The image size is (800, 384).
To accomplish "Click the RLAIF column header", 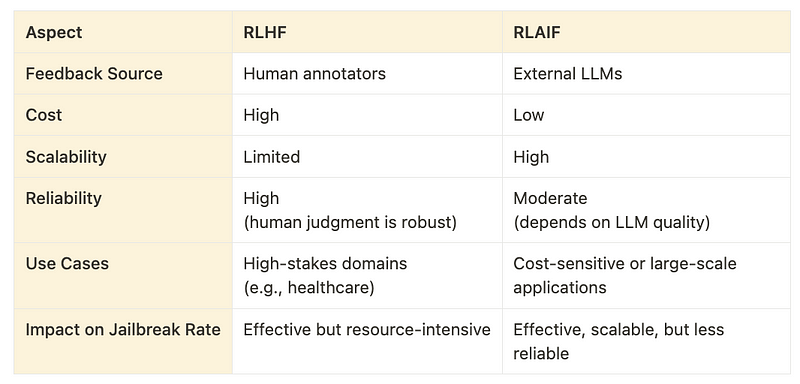I will pyautogui.click(x=537, y=32).
